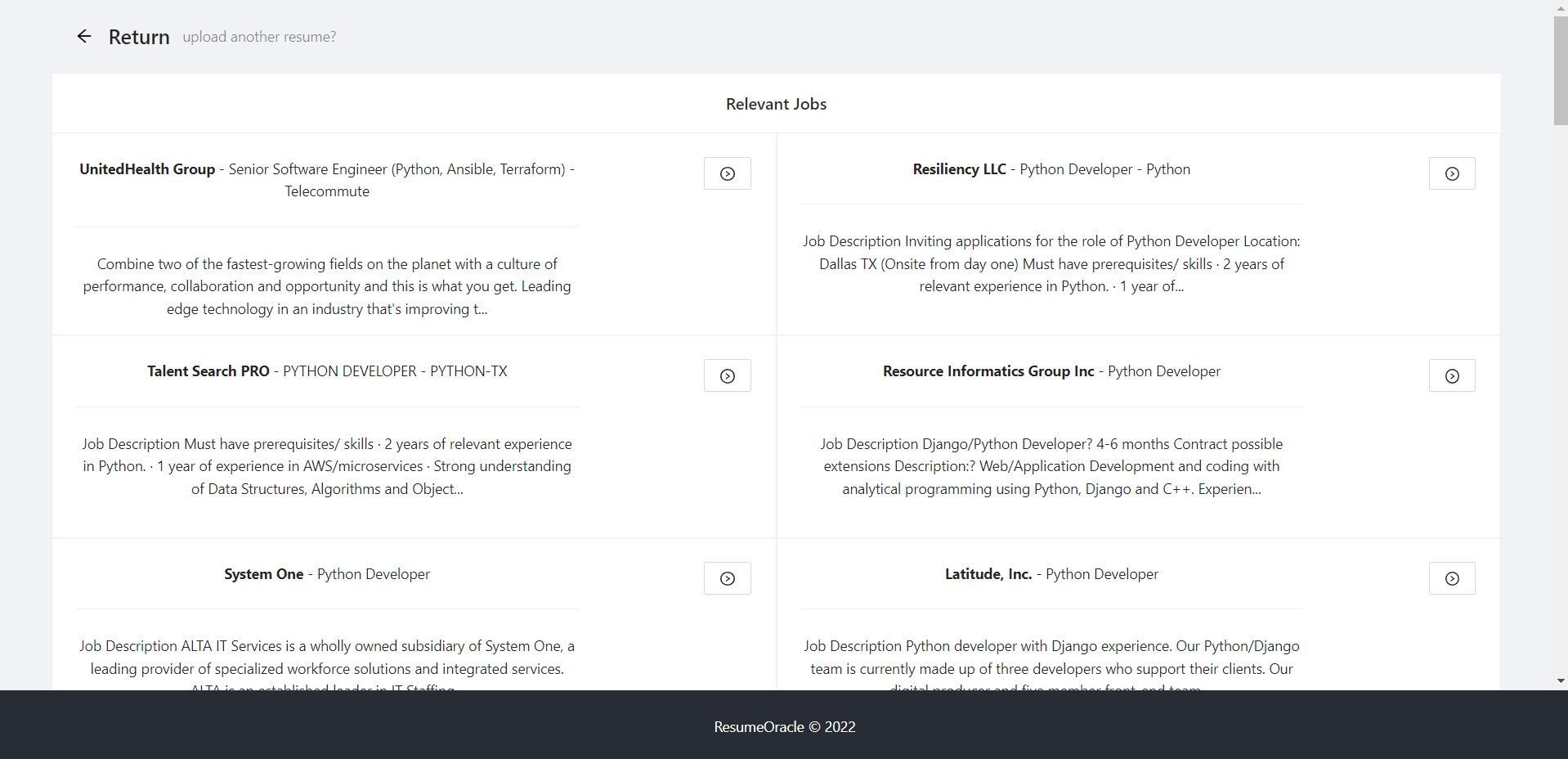Click Resiliency description mentioning Dallas TX
The width and height of the screenshot is (1568, 759).
[x=1051, y=263]
